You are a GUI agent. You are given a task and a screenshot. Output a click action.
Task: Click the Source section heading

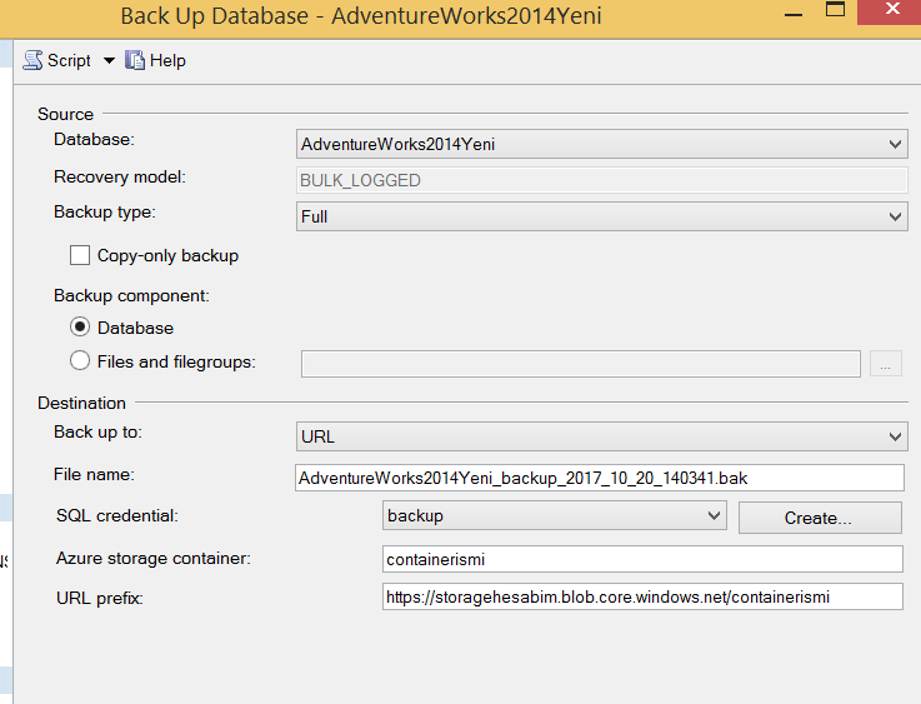(x=65, y=114)
